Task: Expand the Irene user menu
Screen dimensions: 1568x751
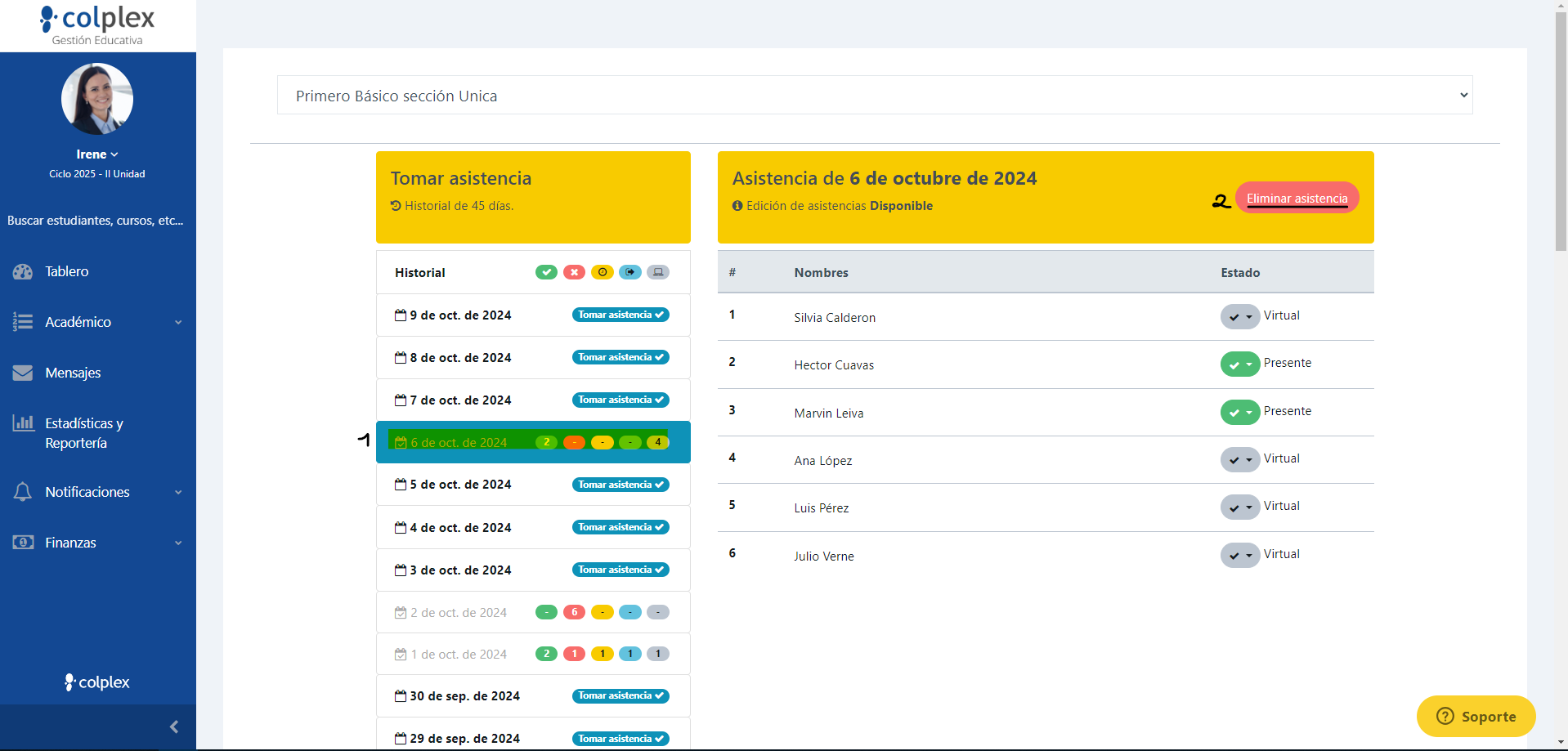Action: 97,154
